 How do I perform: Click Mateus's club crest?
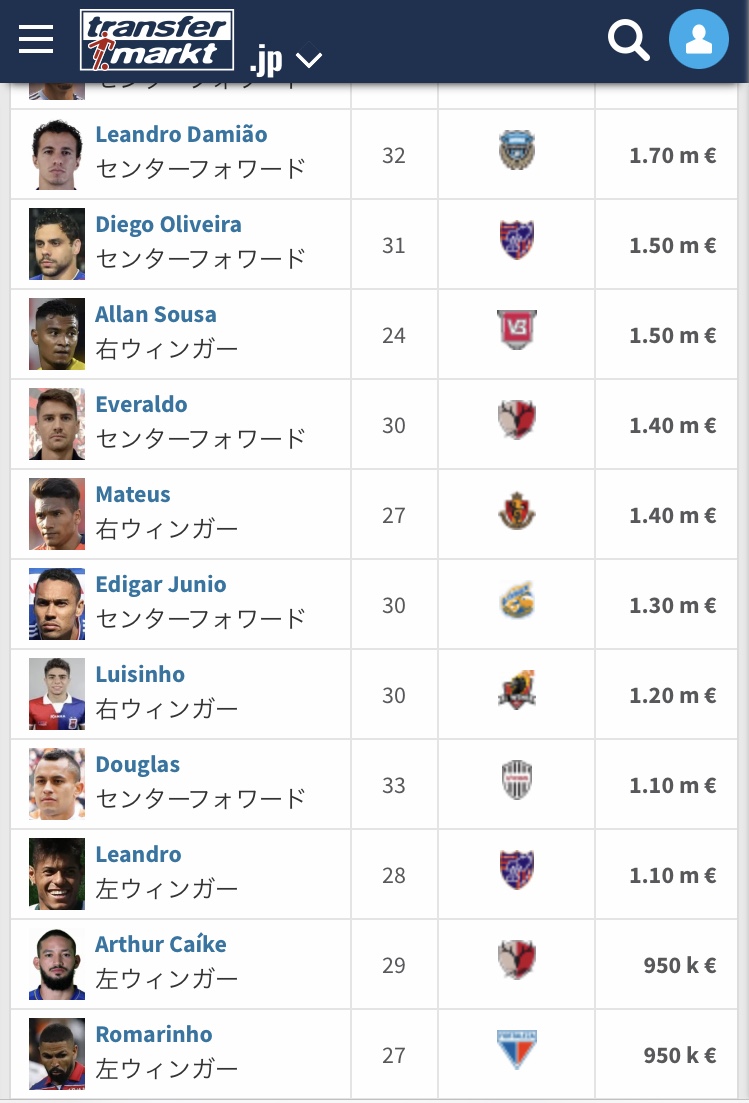(x=517, y=510)
